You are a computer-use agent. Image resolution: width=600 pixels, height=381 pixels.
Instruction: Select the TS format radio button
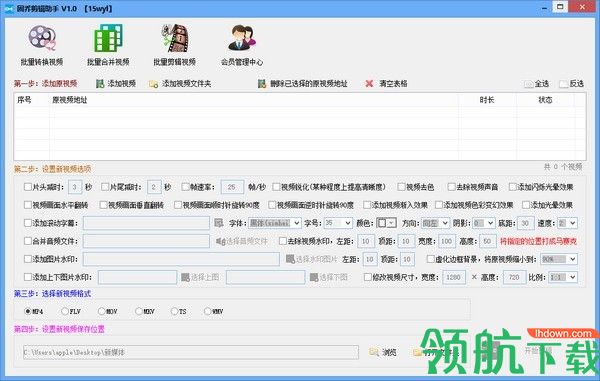coord(174,311)
